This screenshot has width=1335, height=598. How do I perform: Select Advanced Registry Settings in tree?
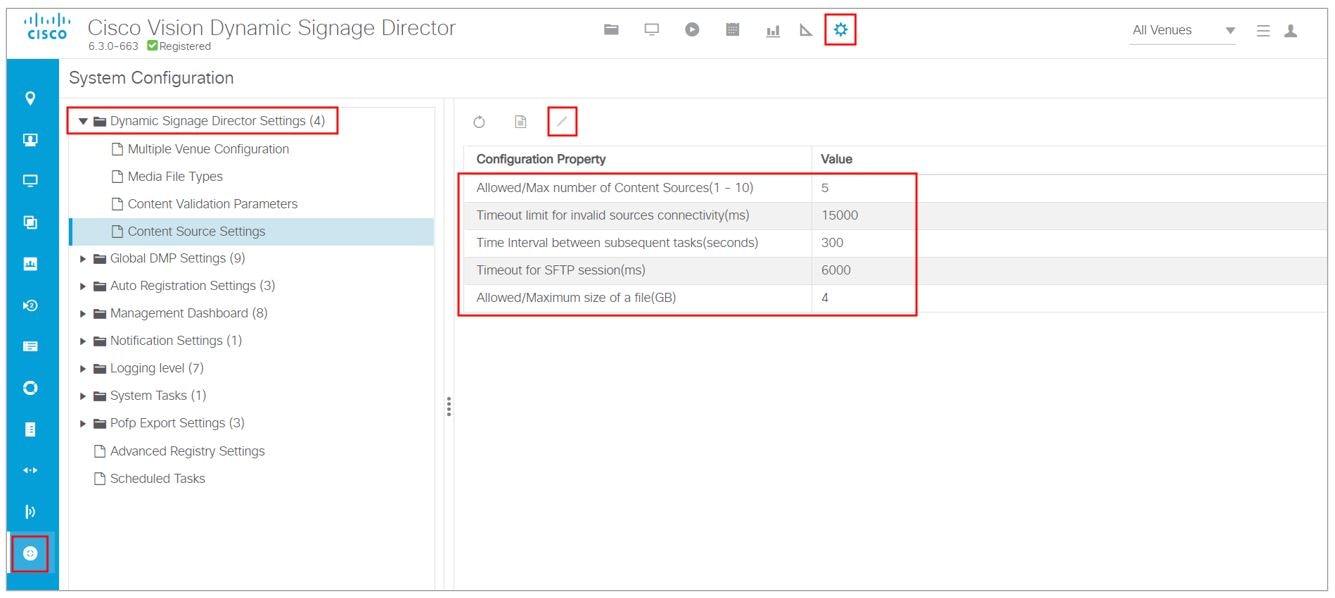tap(187, 451)
